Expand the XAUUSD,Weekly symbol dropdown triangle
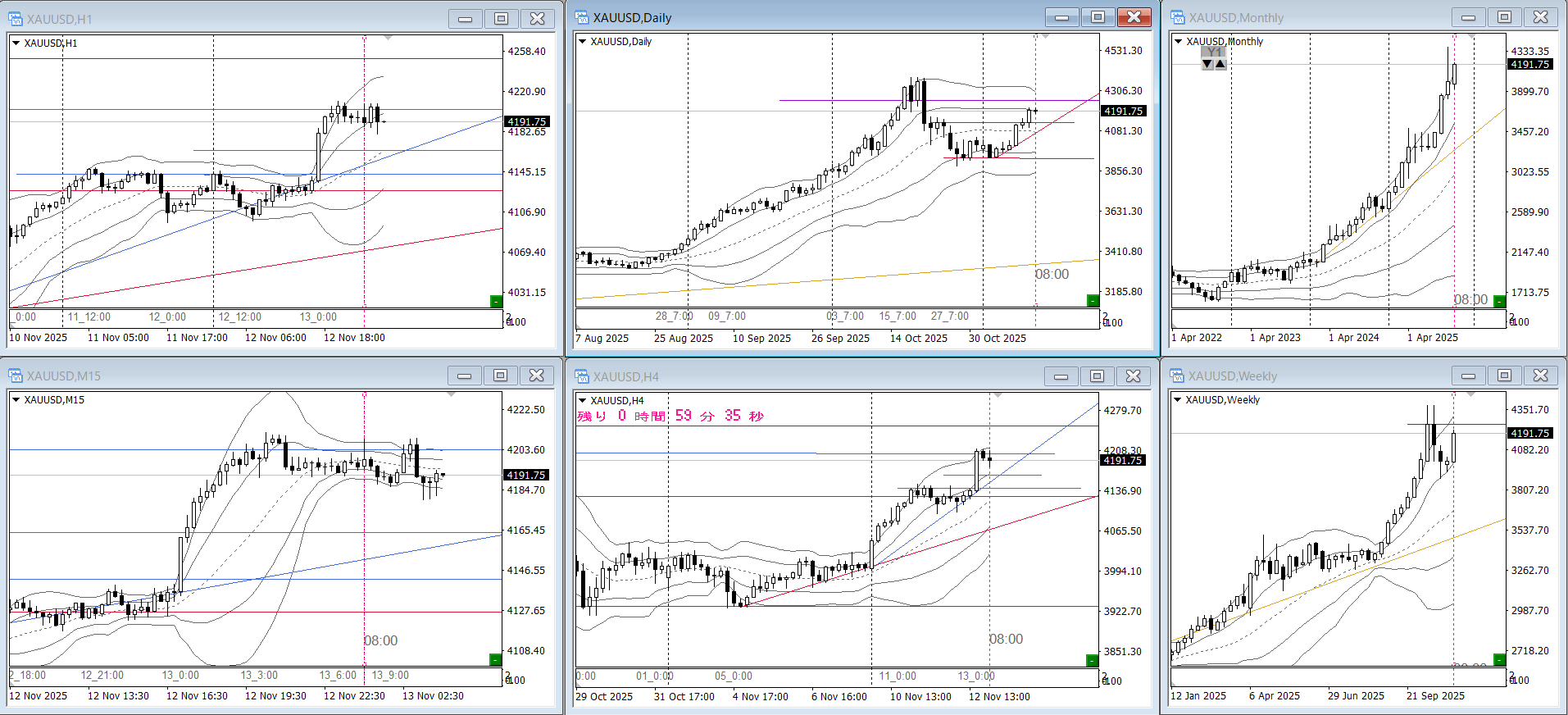 [x=1178, y=399]
